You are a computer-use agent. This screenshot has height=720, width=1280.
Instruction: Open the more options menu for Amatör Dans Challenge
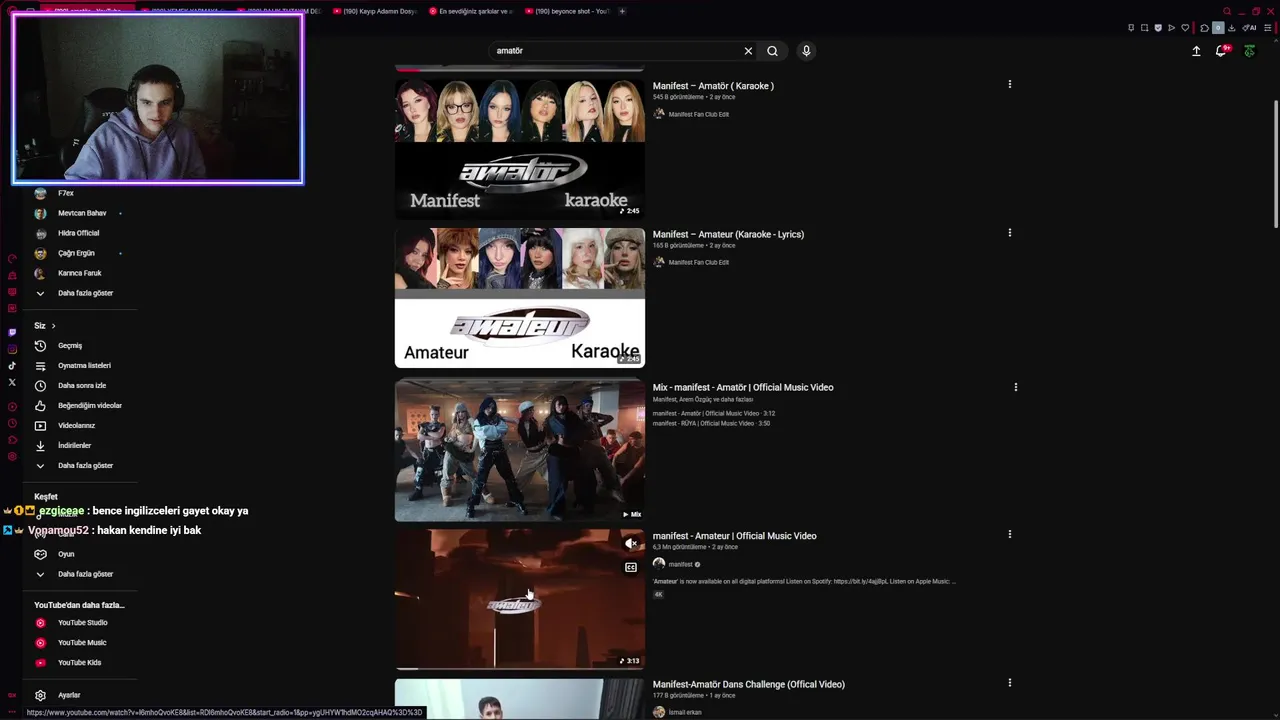(x=1010, y=683)
